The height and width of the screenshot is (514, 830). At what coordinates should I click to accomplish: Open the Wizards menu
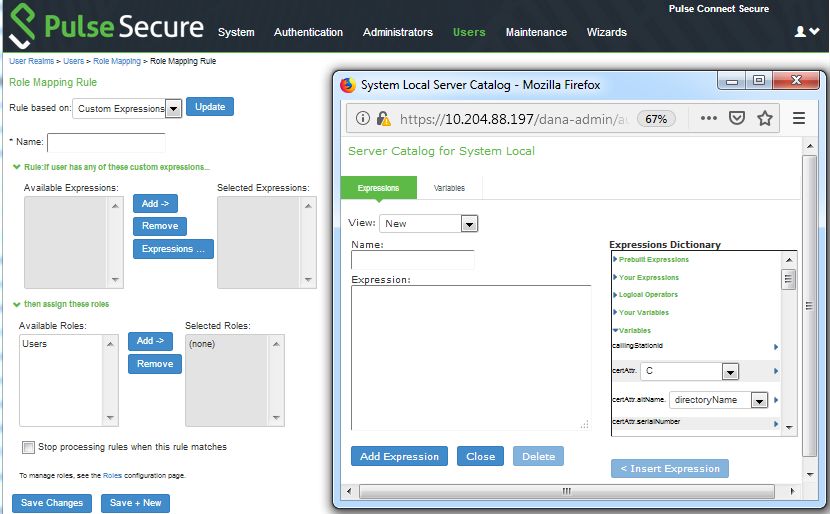[x=607, y=32]
